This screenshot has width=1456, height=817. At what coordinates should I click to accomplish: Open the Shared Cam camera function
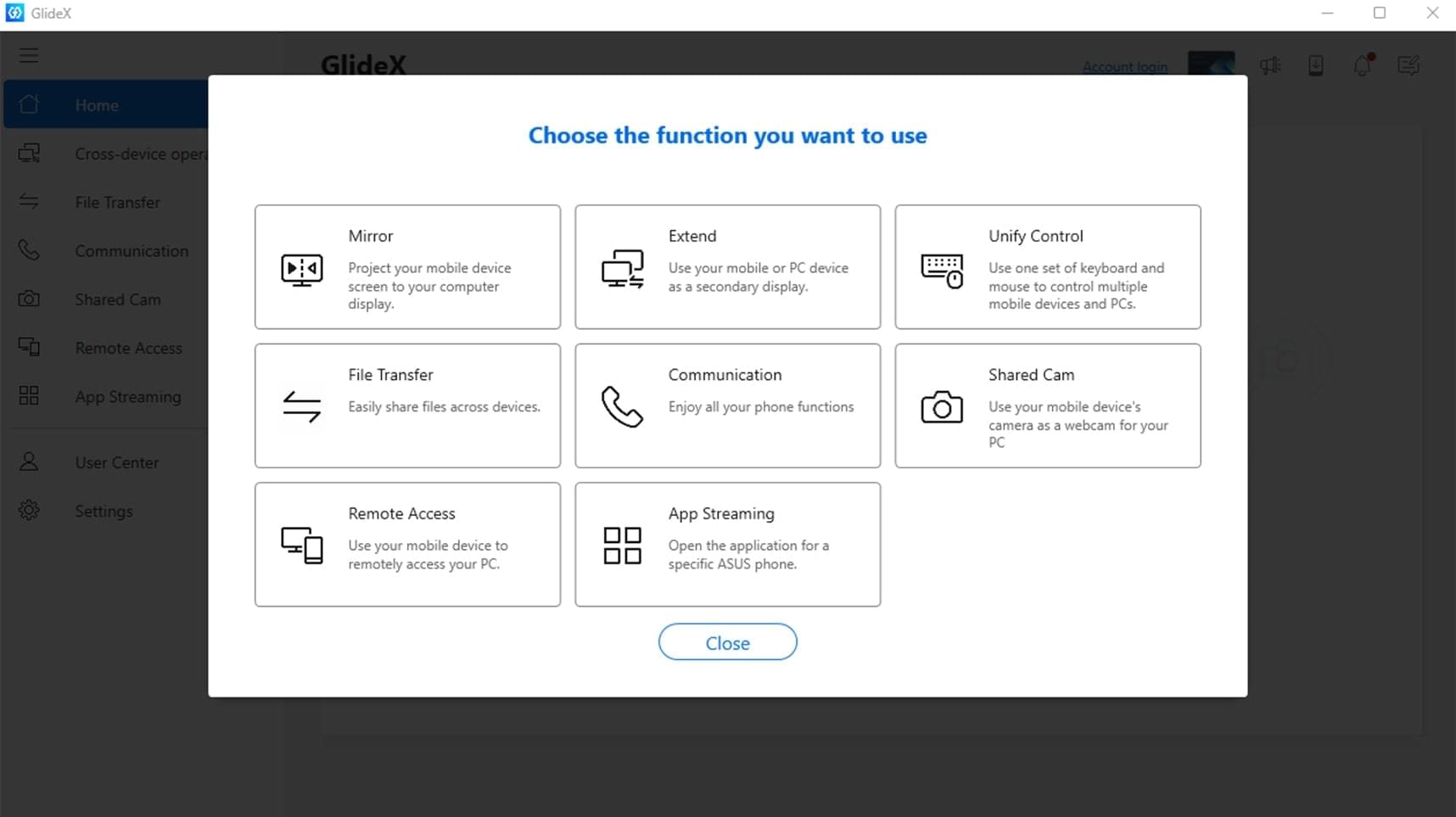942,406
